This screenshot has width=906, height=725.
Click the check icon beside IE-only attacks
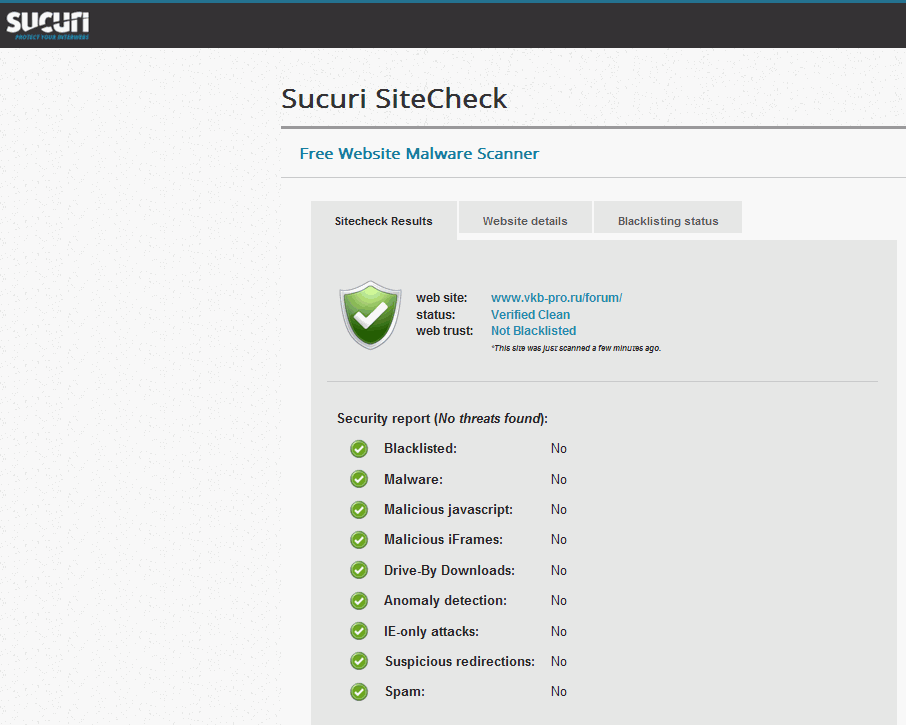pyautogui.click(x=359, y=631)
